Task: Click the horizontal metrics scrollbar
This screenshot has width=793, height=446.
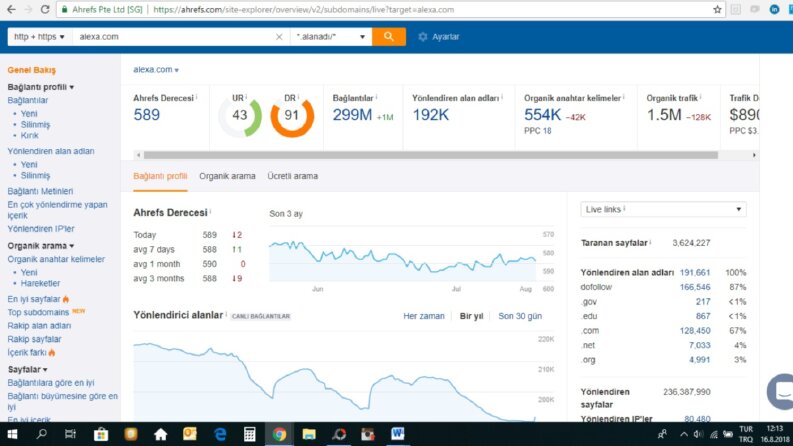Action: coord(430,155)
